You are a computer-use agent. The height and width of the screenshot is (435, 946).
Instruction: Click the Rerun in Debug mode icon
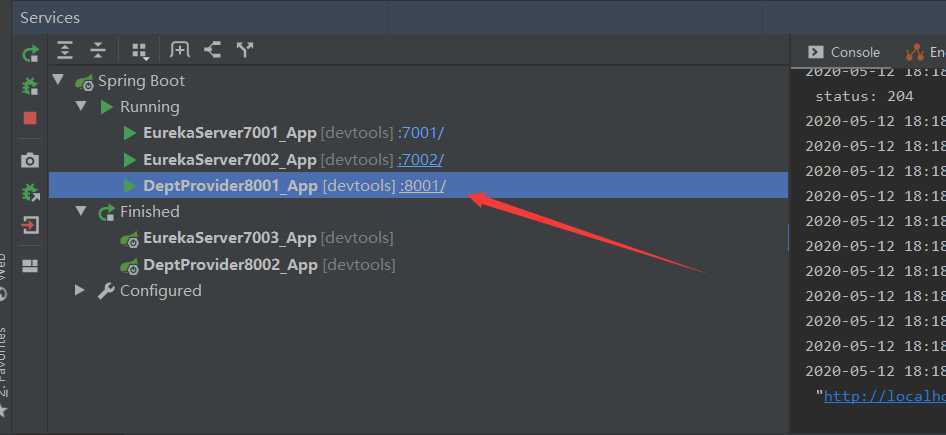pos(30,87)
